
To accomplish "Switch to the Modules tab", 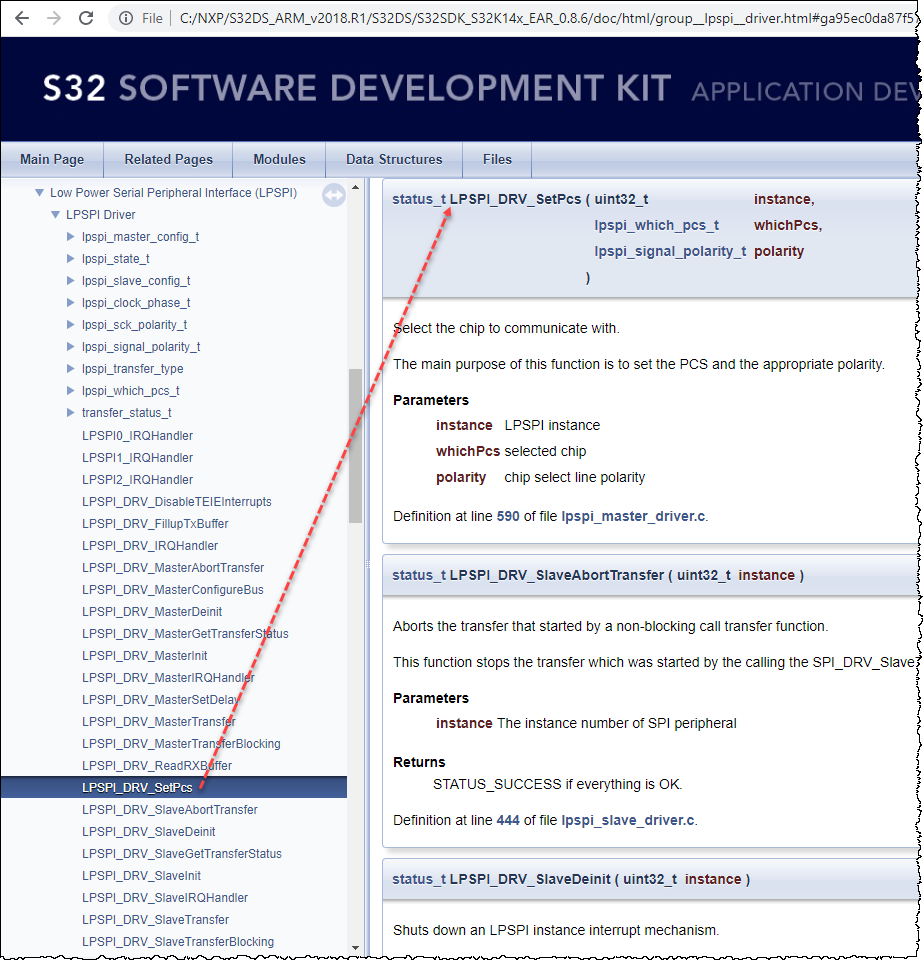I will 279,159.
